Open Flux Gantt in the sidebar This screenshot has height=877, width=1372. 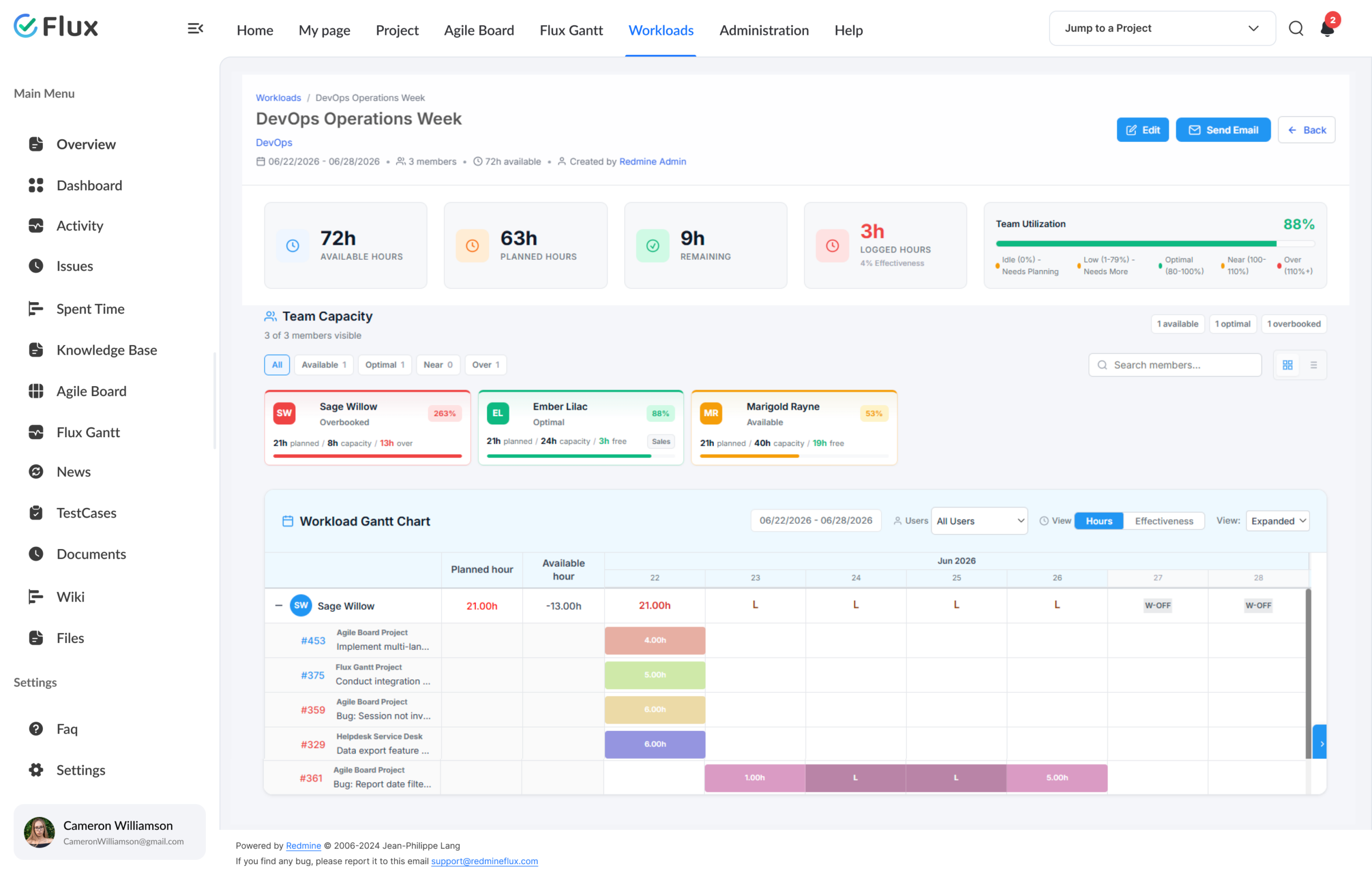click(x=88, y=432)
